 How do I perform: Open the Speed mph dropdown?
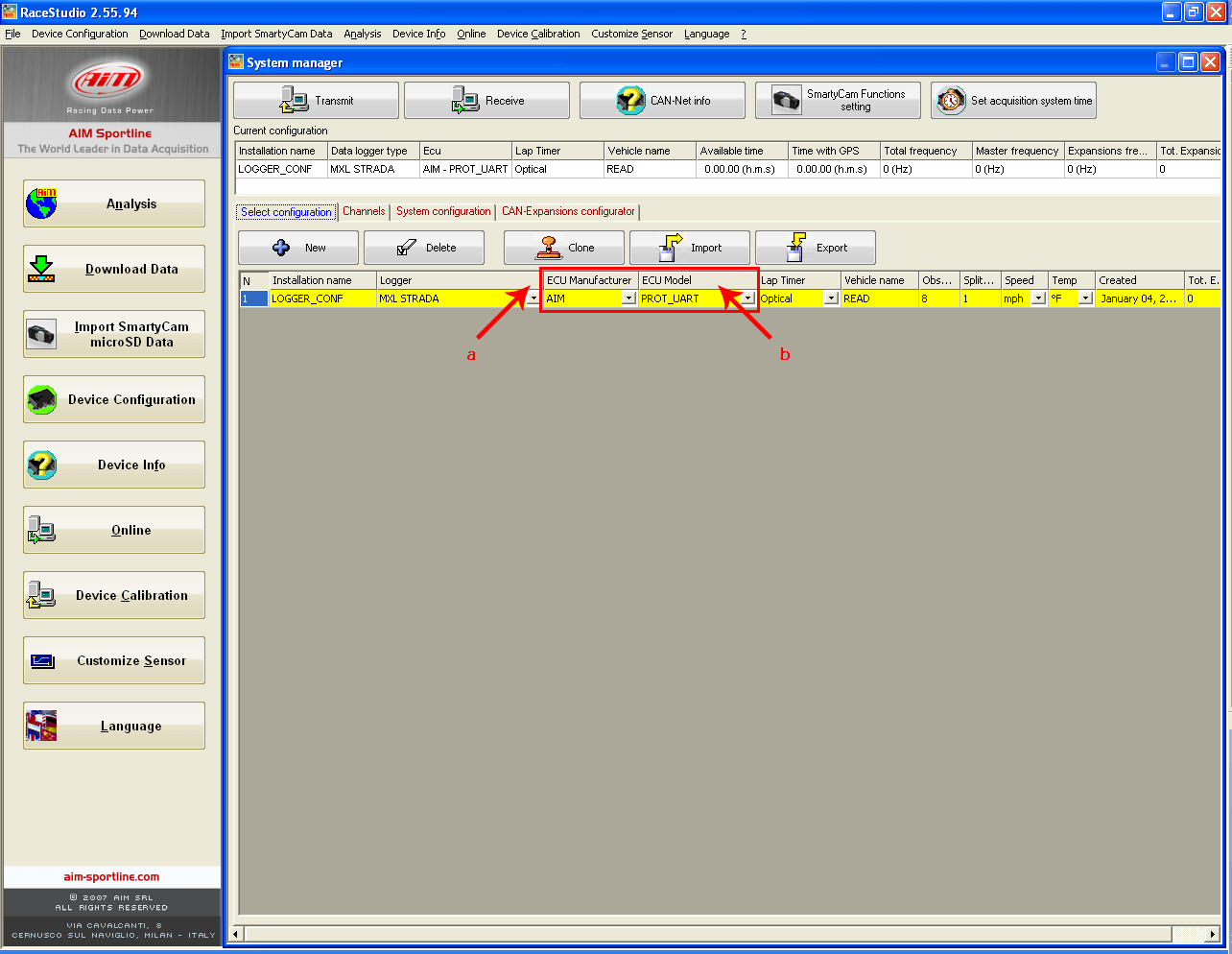1038,298
